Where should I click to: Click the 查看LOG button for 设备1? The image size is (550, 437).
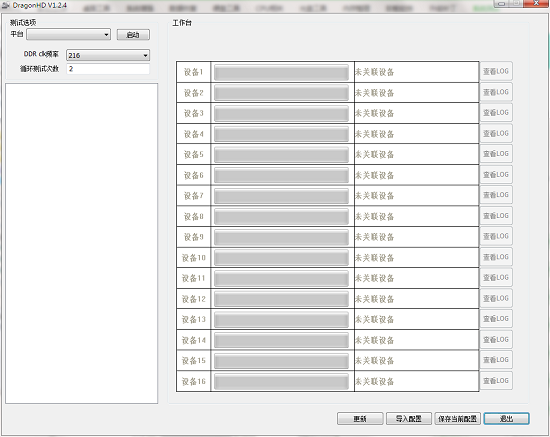pyautogui.click(x=496, y=72)
